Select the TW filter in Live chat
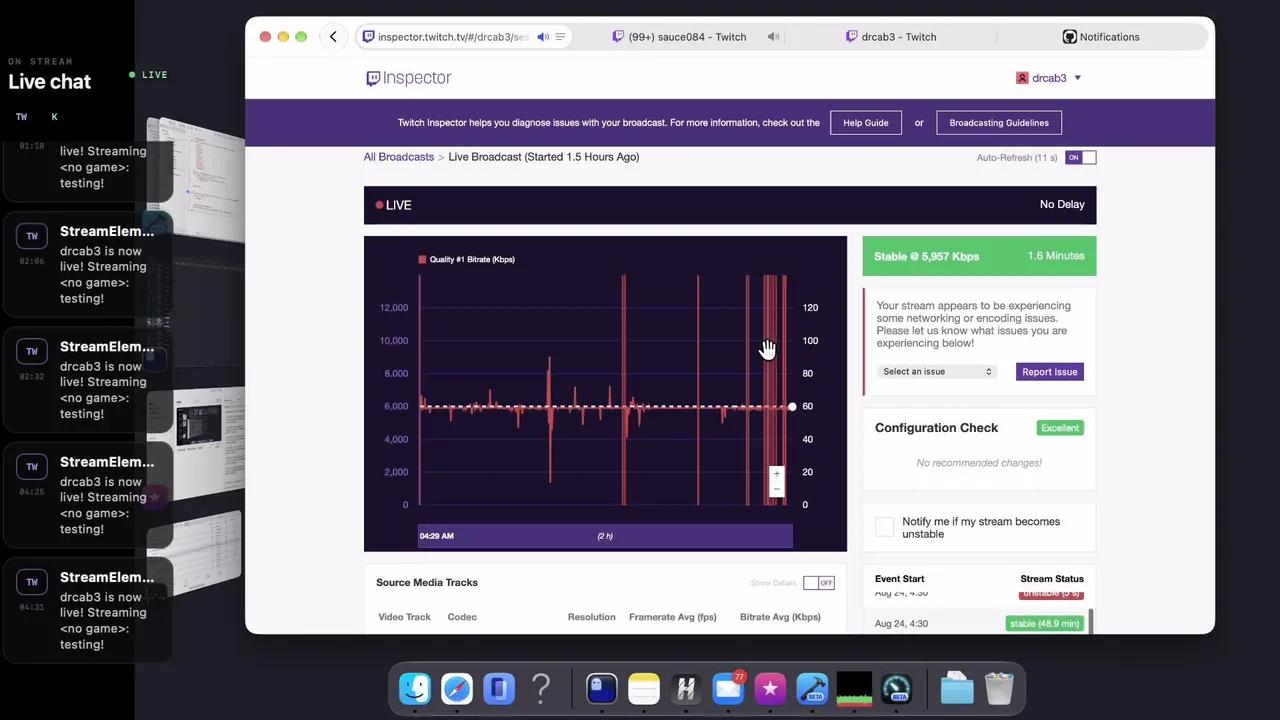 (x=21, y=117)
